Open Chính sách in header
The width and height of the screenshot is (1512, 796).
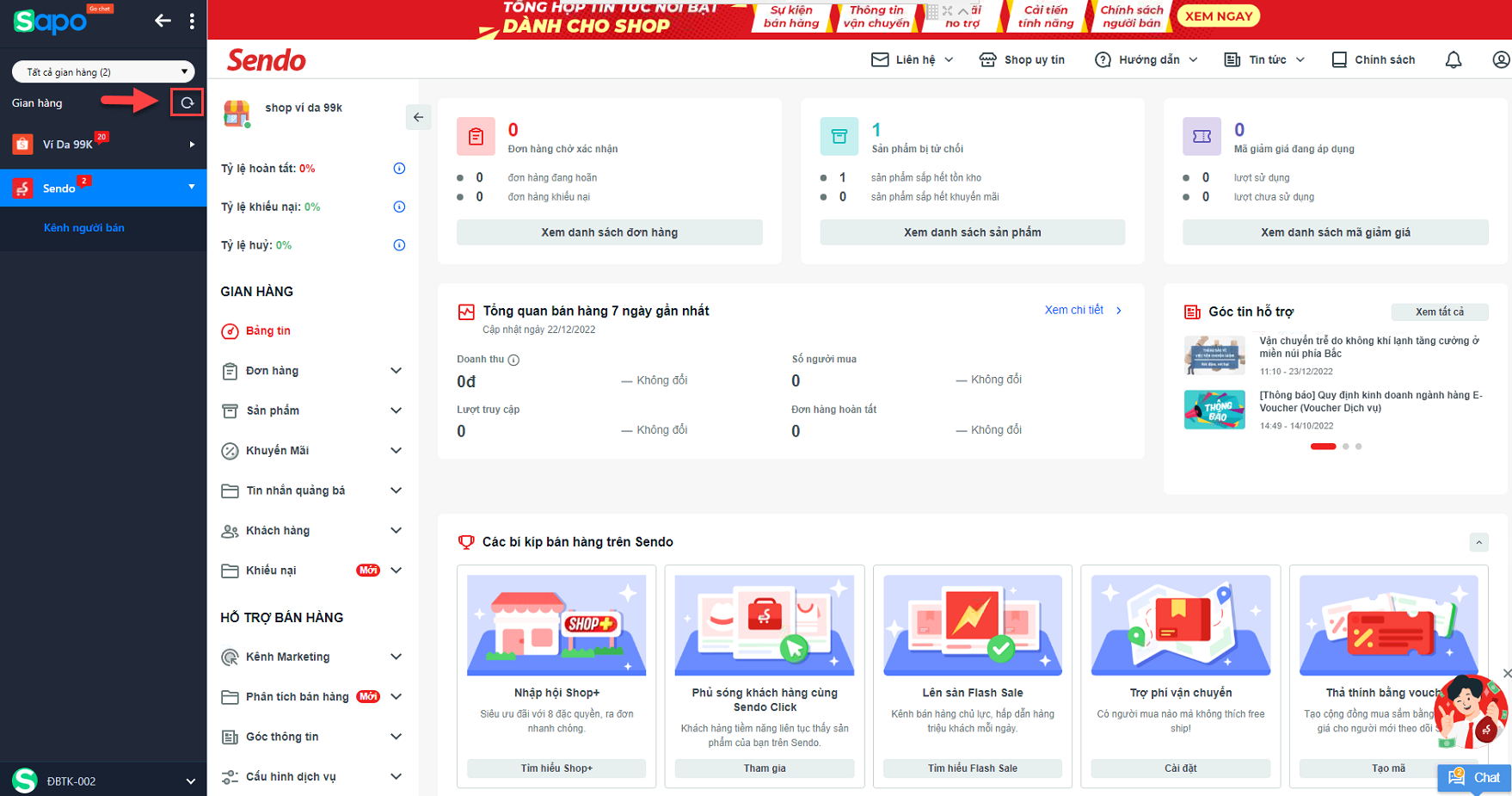[x=1373, y=59]
